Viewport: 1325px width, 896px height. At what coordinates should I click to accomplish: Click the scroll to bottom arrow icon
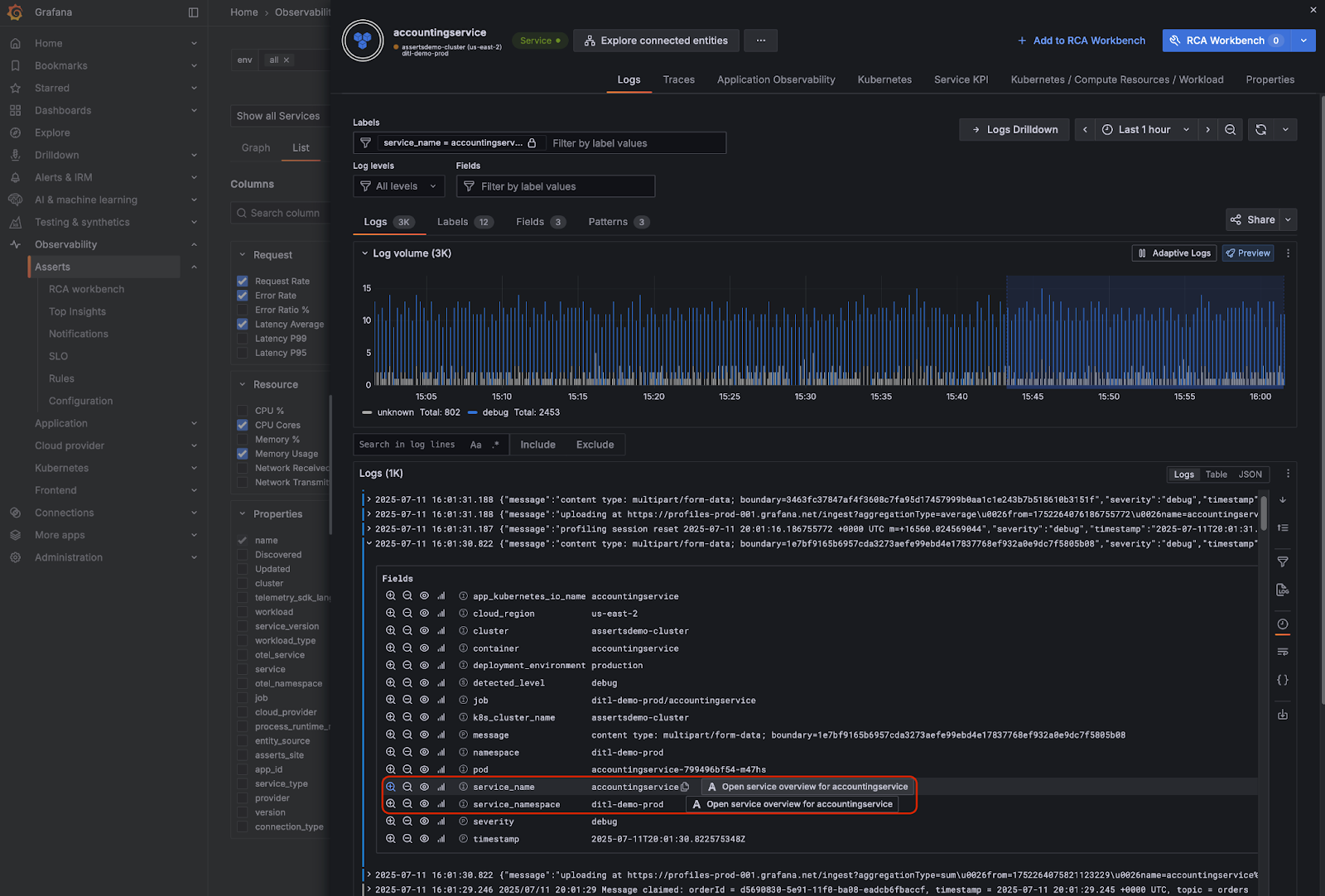pyautogui.click(x=1283, y=500)
